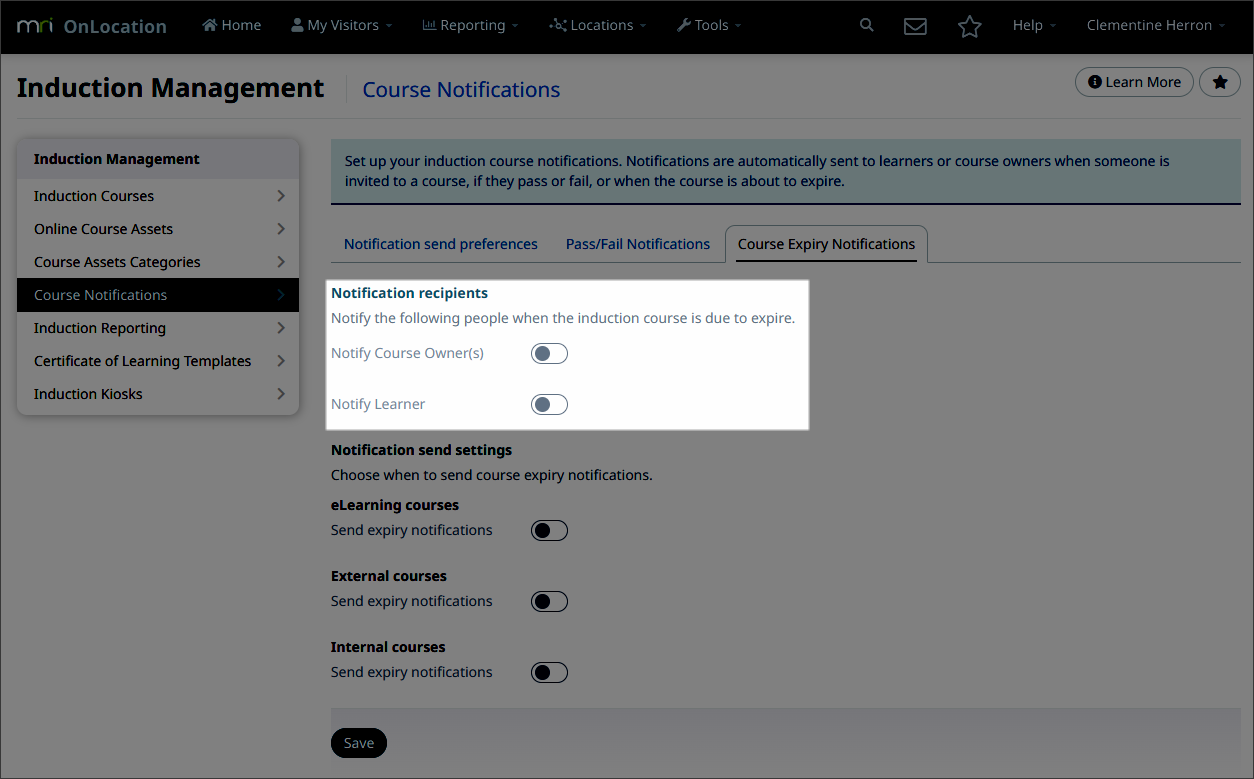
Task: Click the Locations icon in the navbar
Action: (560, 24)
